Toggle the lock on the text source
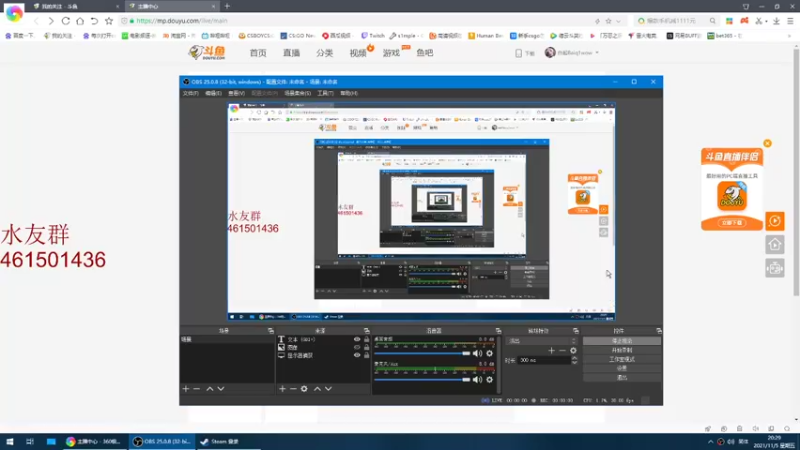Screen dimensions: 800x450 (x=366, y=339)
